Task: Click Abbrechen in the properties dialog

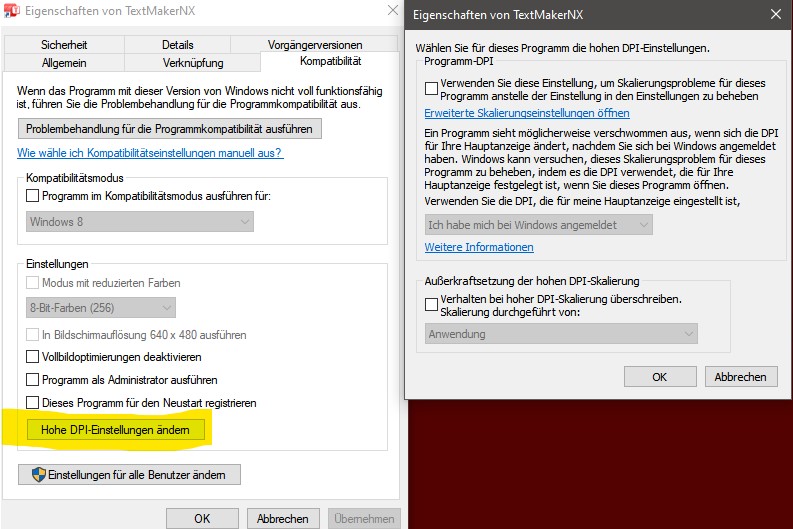Action: pos(283,518)
